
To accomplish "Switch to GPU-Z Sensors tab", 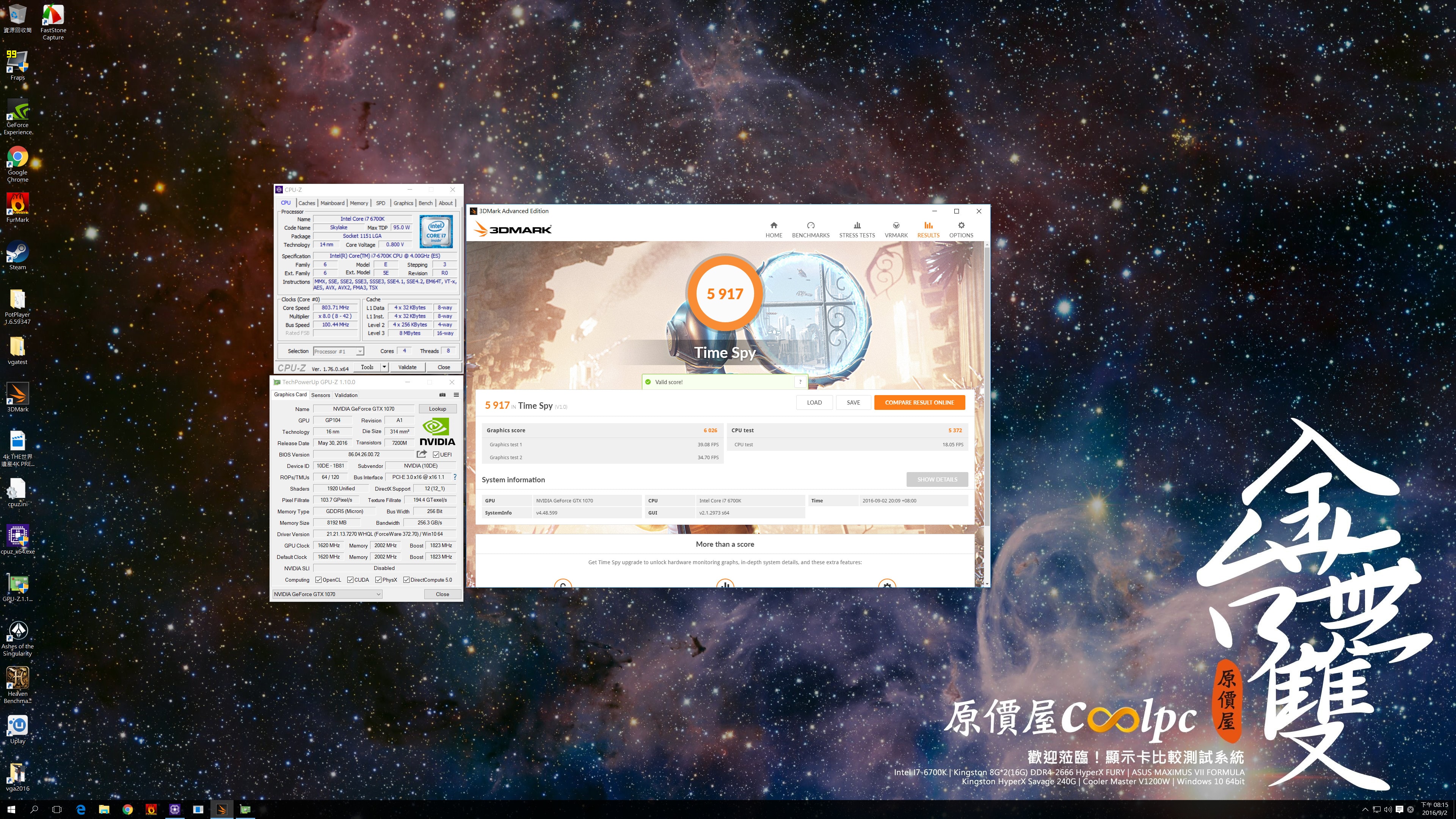I will click(320, 395).
